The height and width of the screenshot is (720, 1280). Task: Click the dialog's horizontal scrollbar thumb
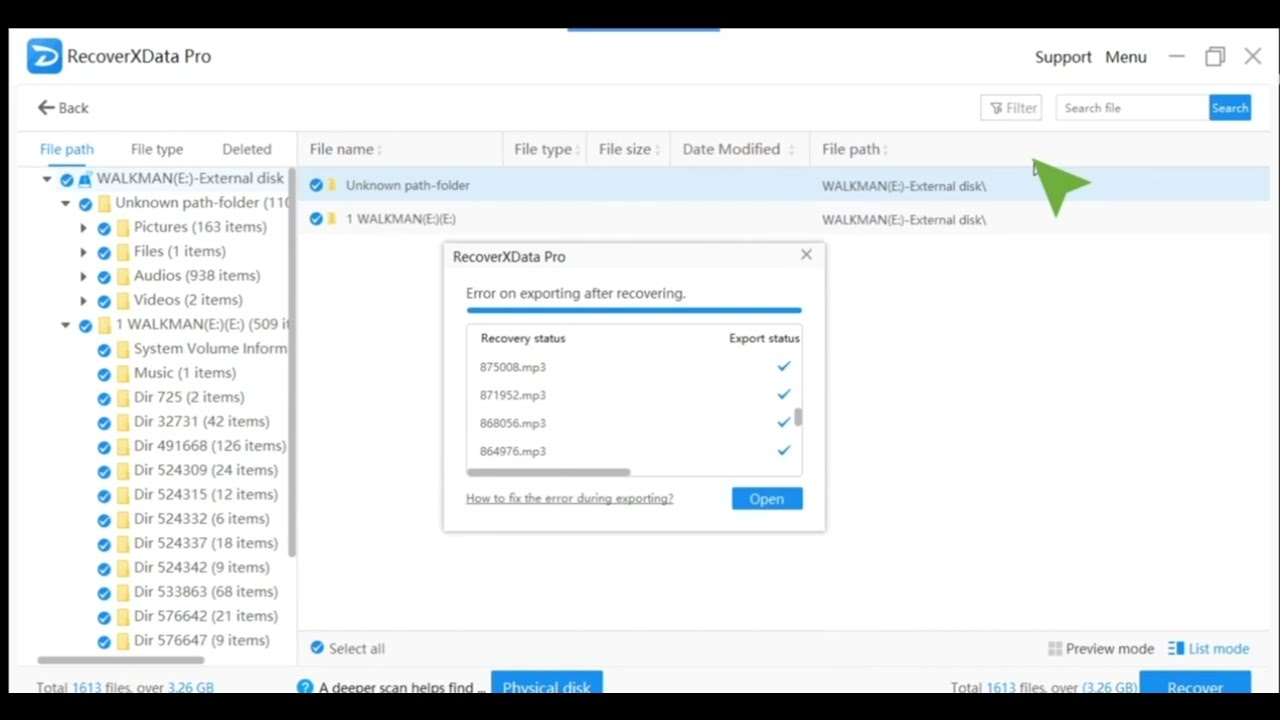(548, 472)
